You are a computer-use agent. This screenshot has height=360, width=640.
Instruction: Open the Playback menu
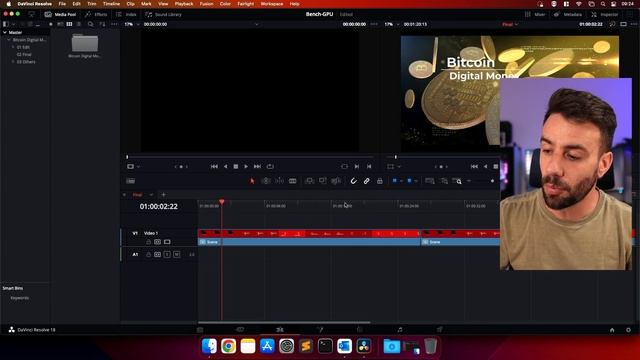click(184, 4)
